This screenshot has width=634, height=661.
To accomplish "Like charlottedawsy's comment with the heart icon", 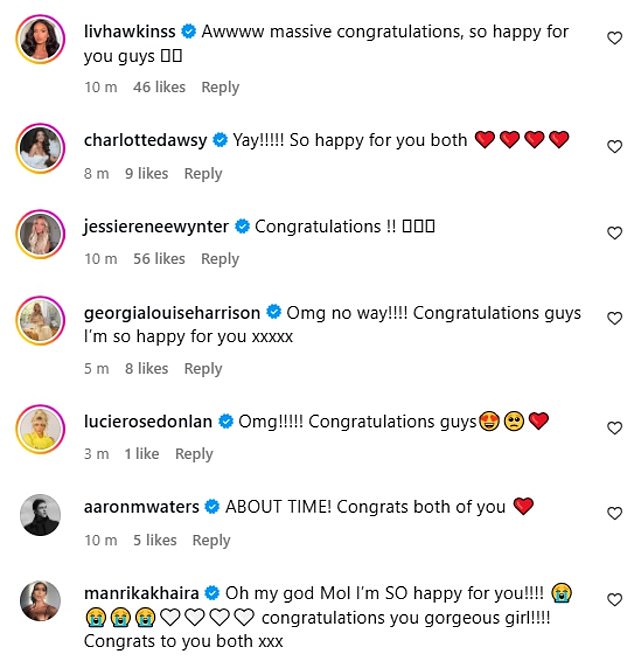I will (x=615, y=146).
